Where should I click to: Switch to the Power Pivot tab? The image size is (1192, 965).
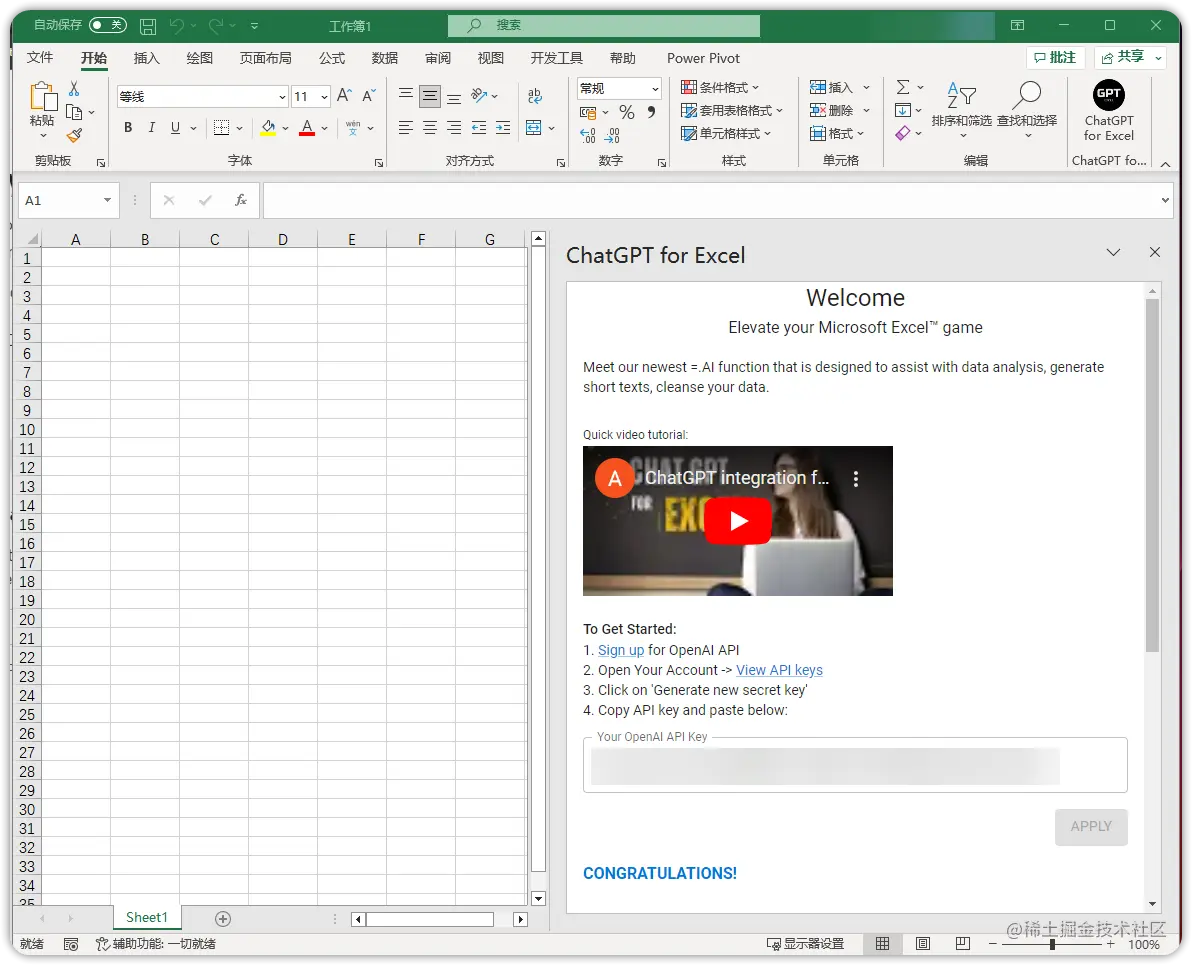pyautogui.click(x=703, y=58)
